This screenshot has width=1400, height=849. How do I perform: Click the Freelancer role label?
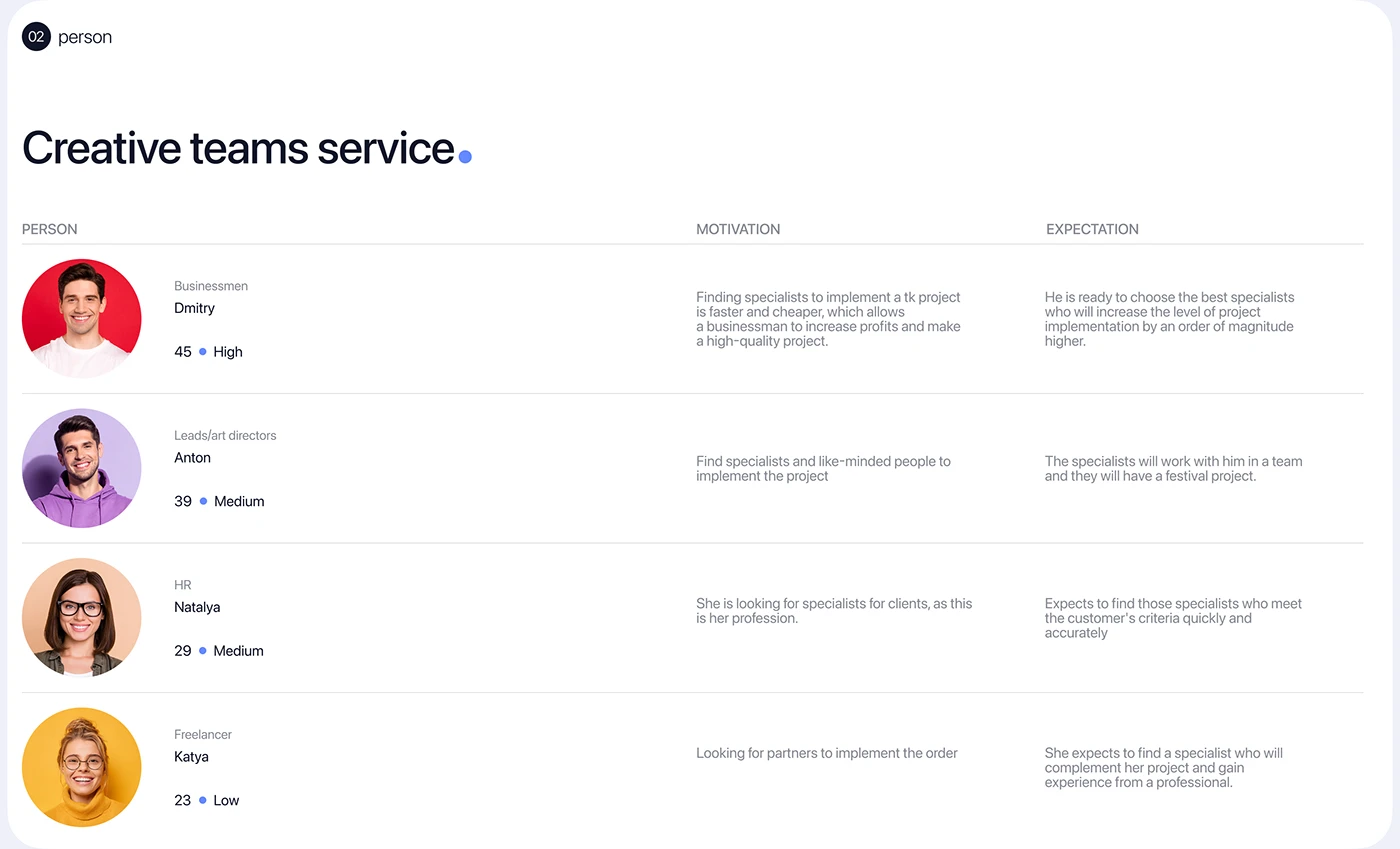point(203,735)
